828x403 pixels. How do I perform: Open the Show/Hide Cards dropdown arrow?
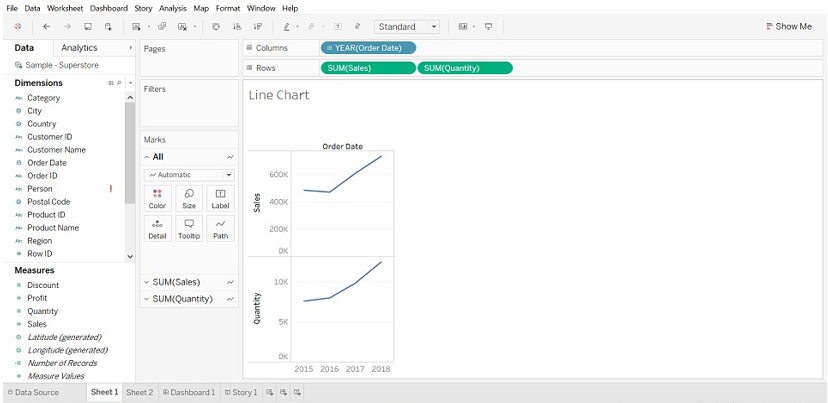(x=474, y=26)
